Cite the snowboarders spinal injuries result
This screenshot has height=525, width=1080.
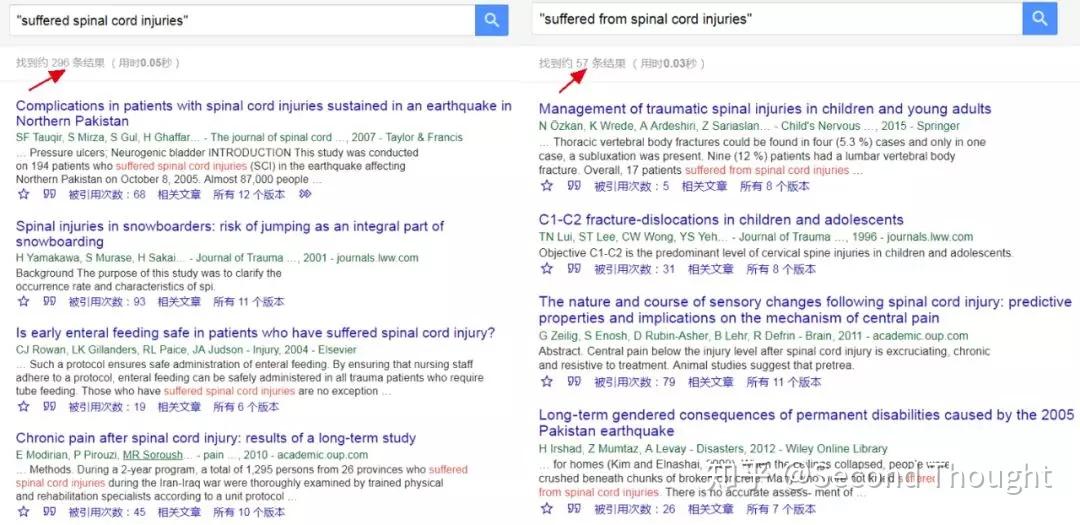(49, 301)
